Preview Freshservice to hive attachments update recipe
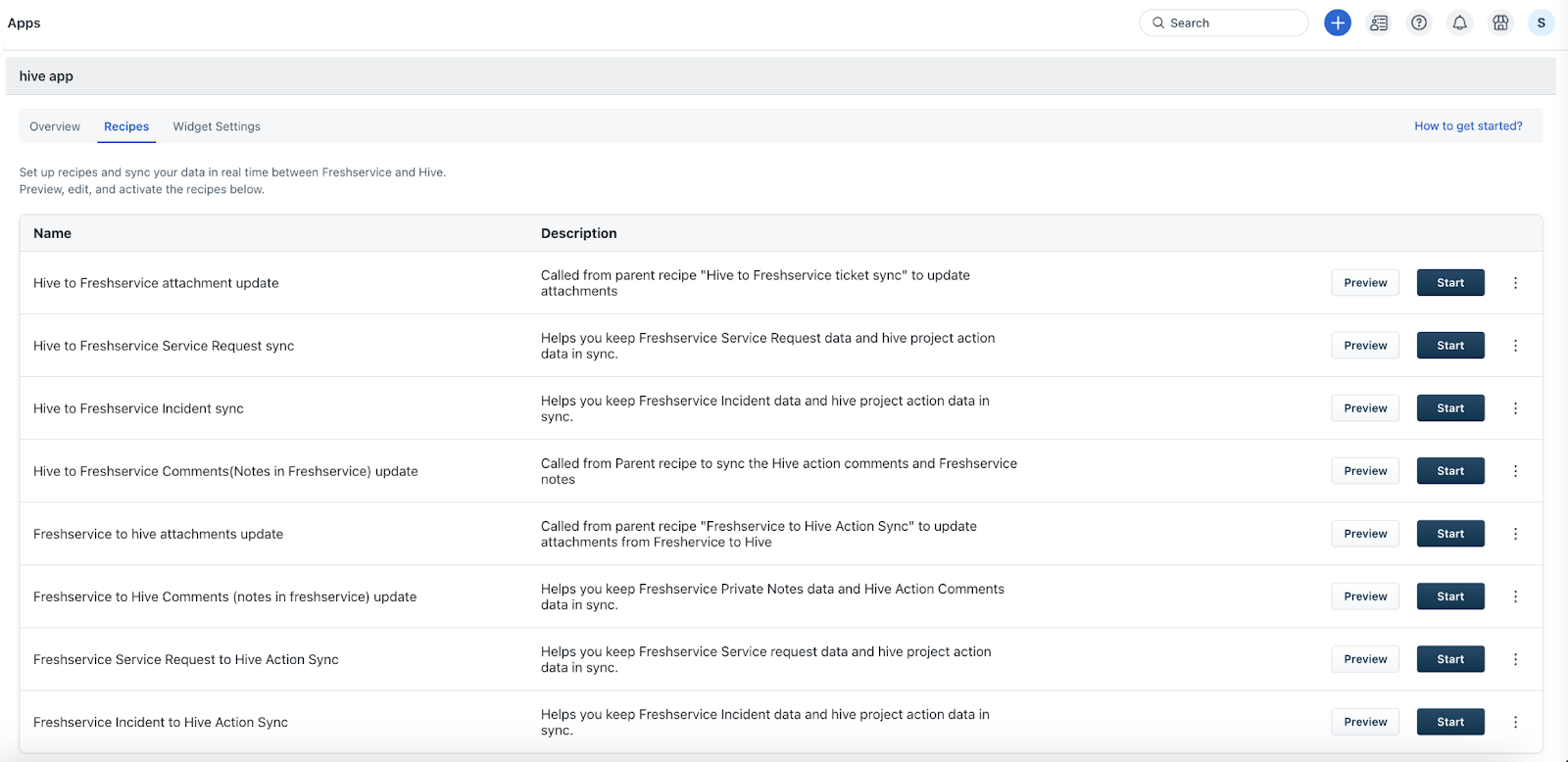The width and height of the screenshot is (1568, 762). coord(1365,534)
